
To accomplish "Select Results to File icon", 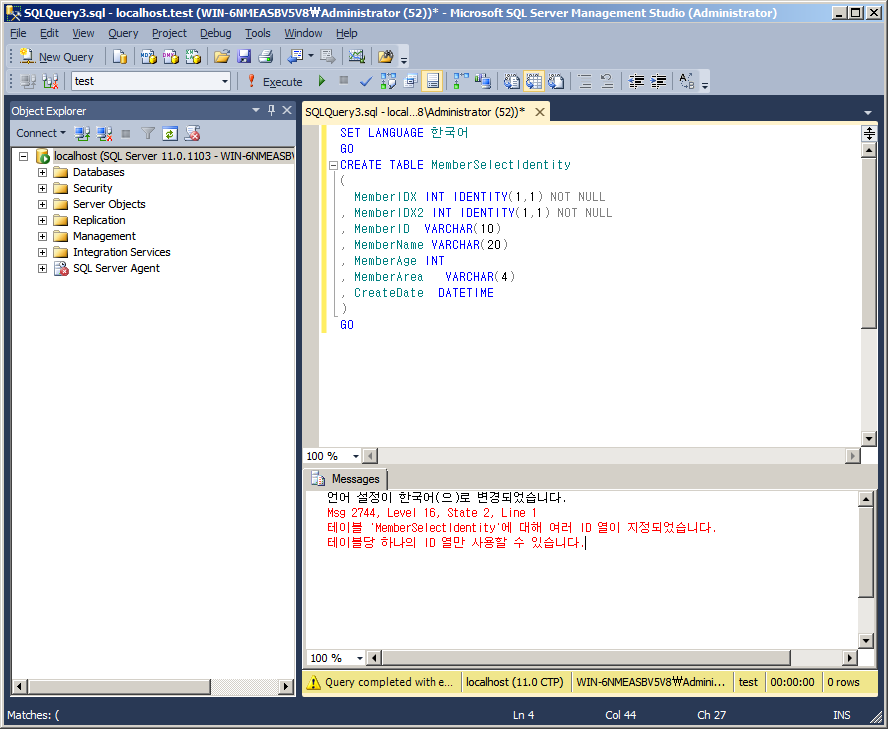I will coord(556,82).
